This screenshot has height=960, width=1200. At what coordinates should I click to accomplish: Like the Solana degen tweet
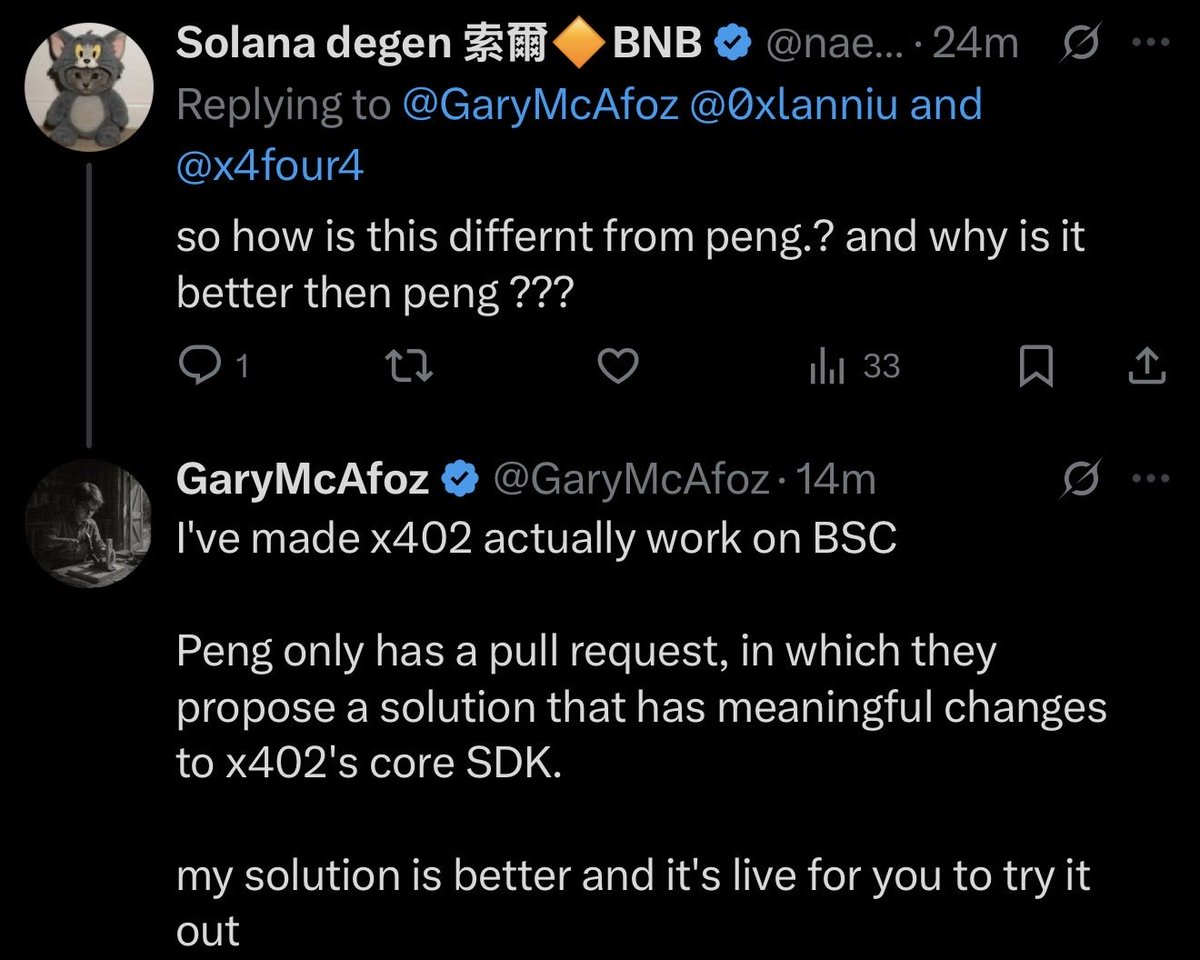tap(617, 369)
